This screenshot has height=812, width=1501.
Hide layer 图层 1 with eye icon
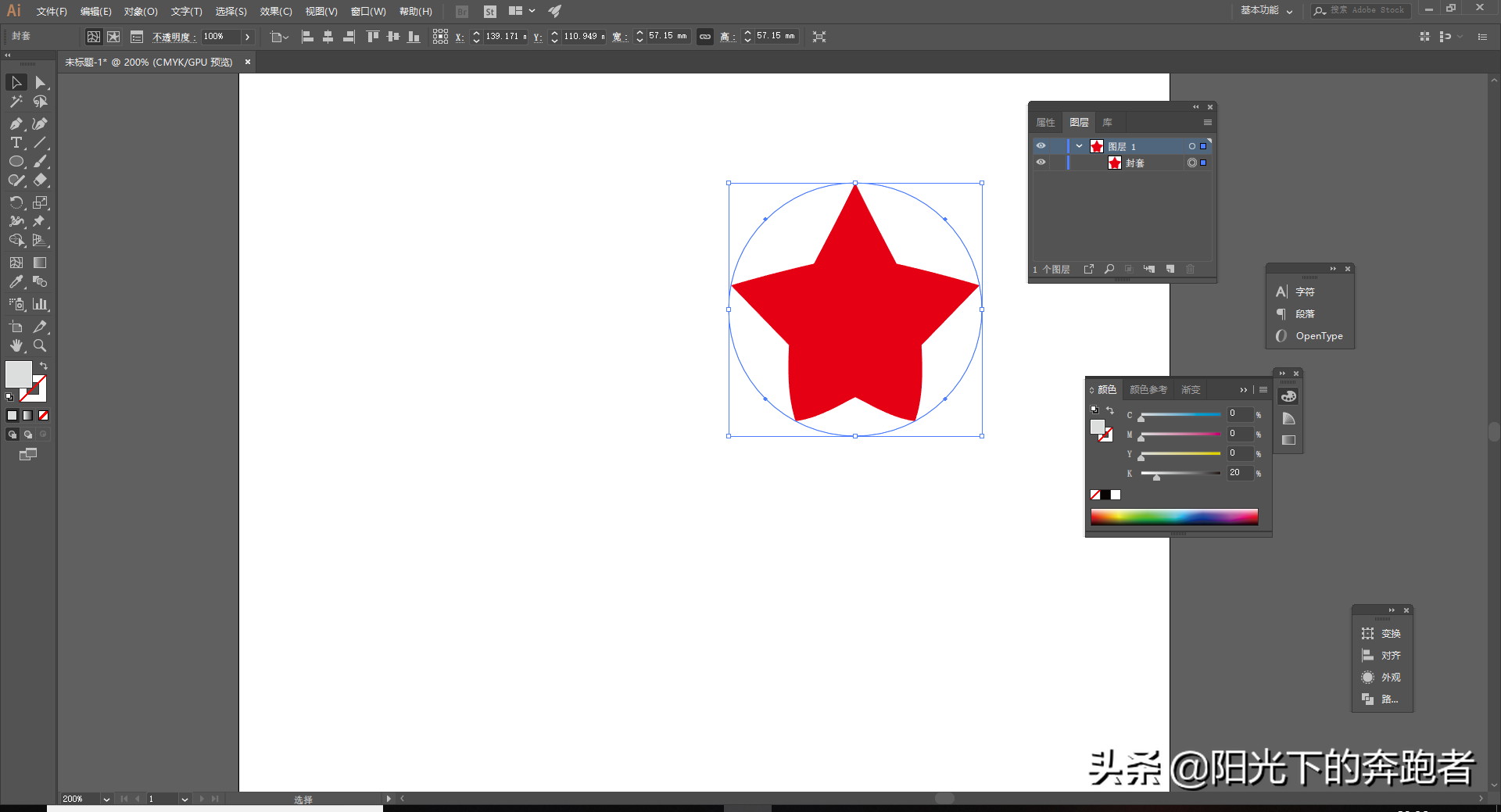coord(1041,146)
